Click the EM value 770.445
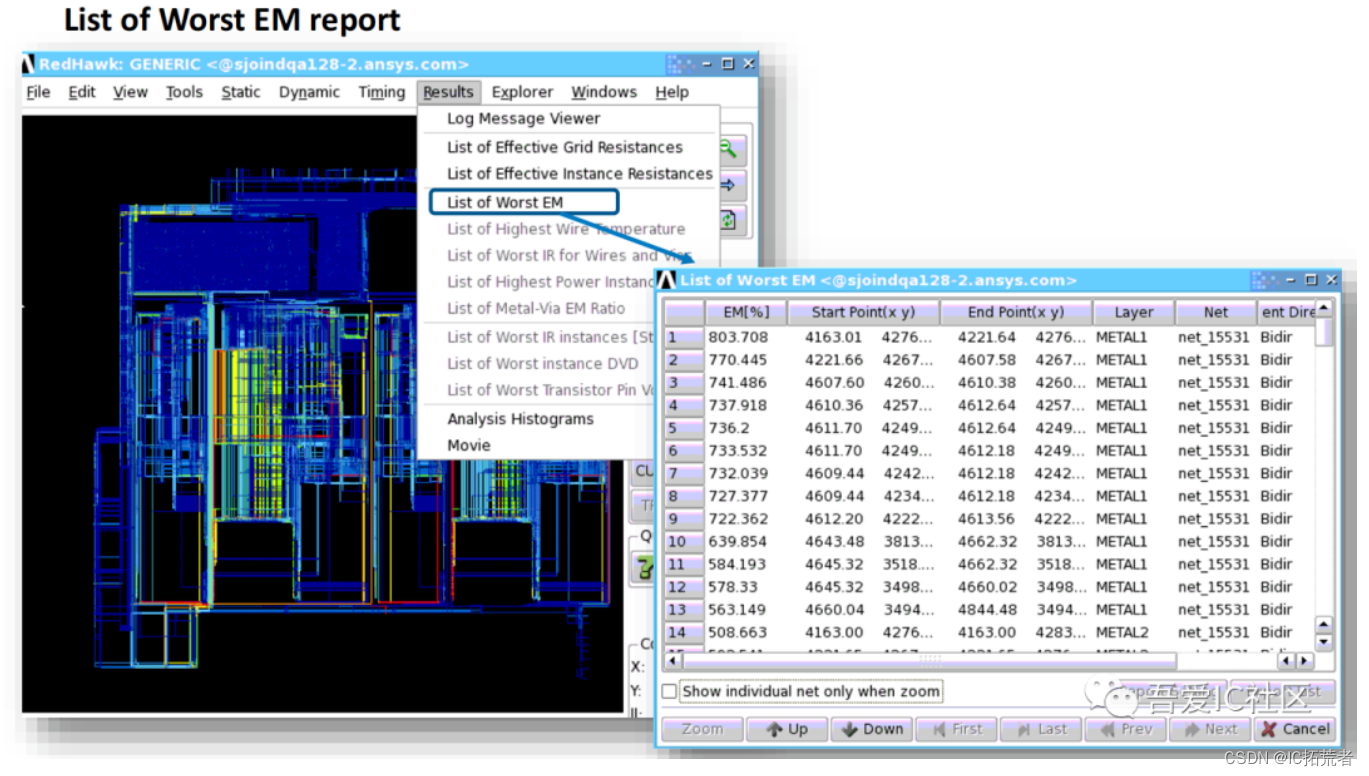Image resolution: width=1369 pixels, height=776 pixels. click(738, 360)
